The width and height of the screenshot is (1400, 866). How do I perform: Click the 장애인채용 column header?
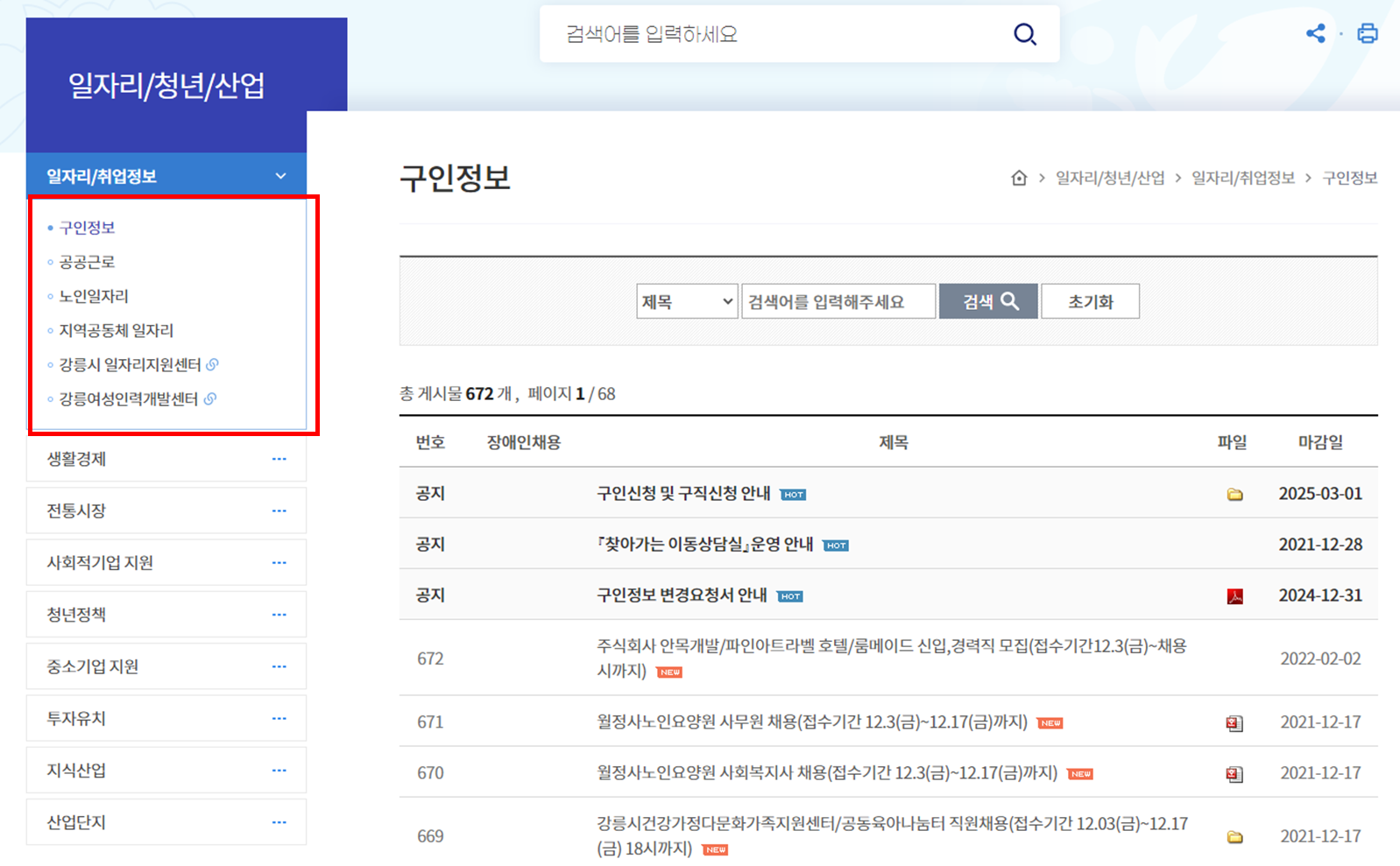pyautogui.click(x=524, y=442)
